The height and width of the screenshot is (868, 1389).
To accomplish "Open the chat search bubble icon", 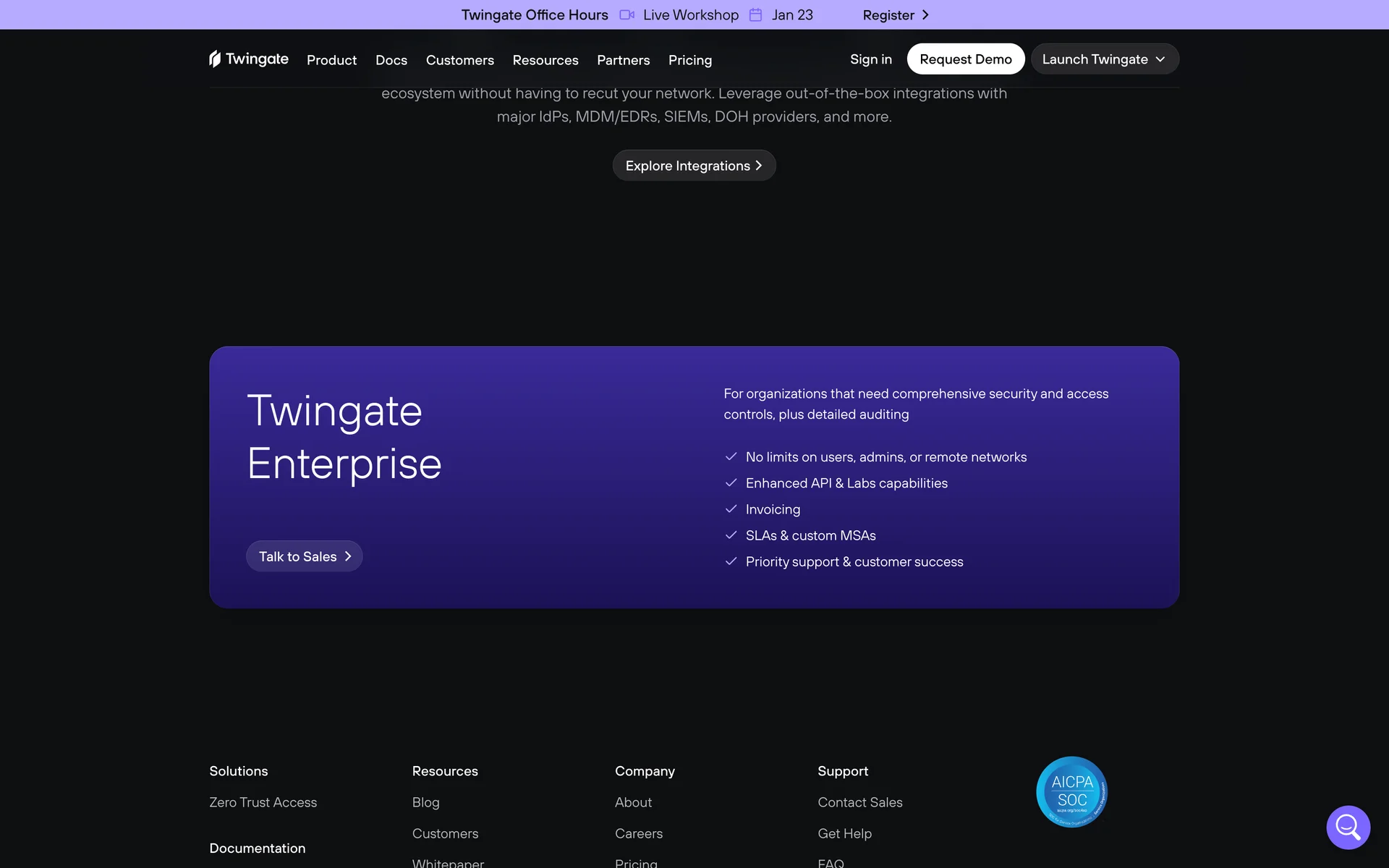I will [x=1348, y=827].
